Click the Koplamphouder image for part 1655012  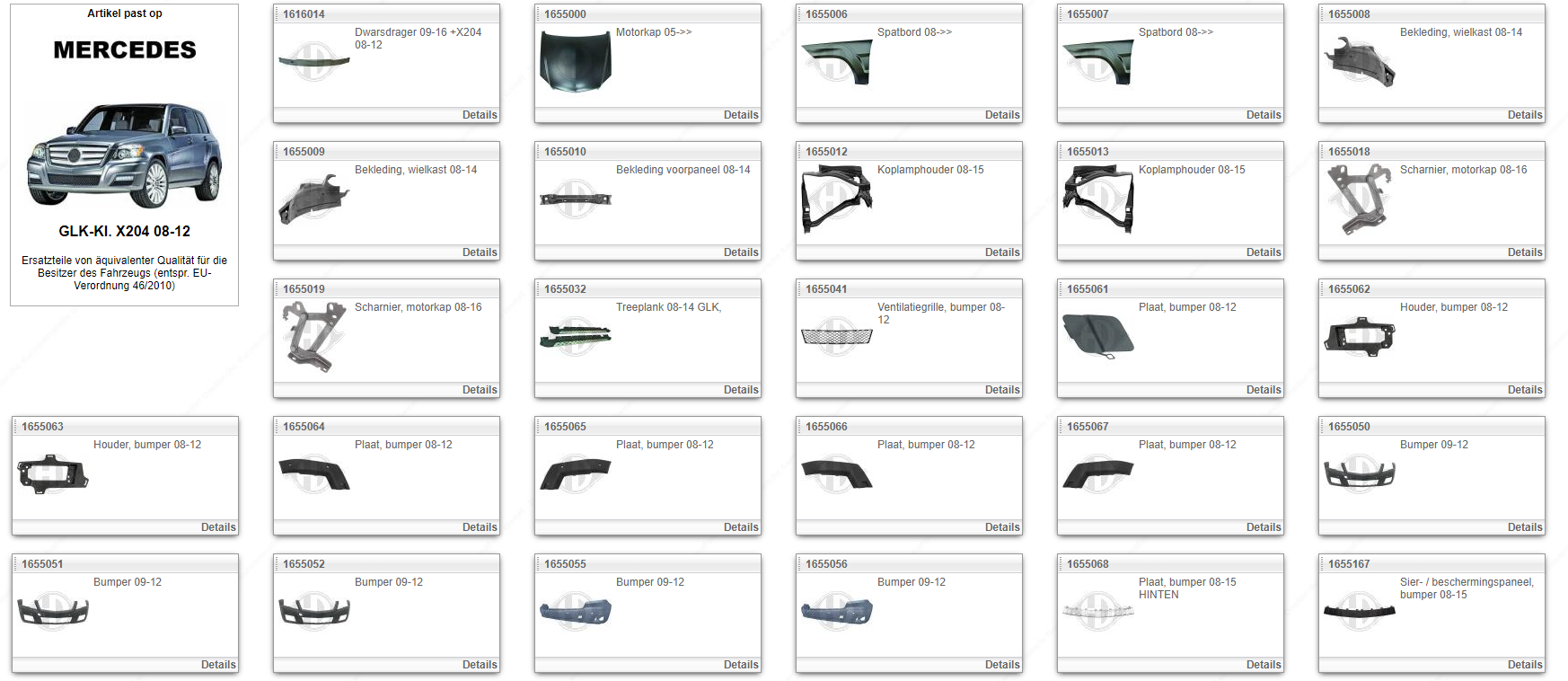click(x=836, y=199)
